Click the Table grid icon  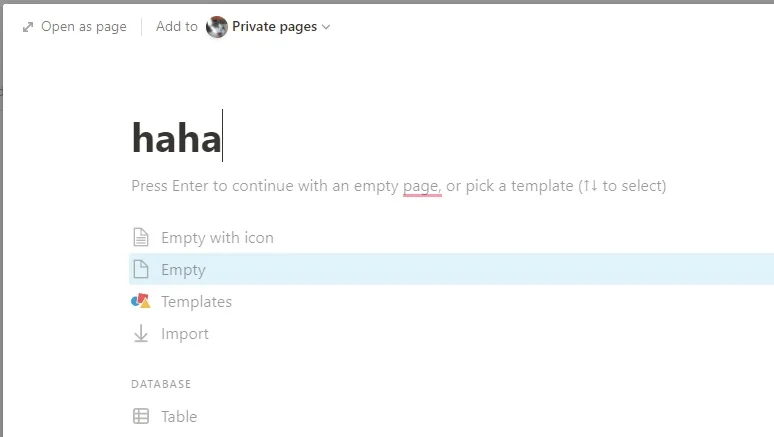141,416
